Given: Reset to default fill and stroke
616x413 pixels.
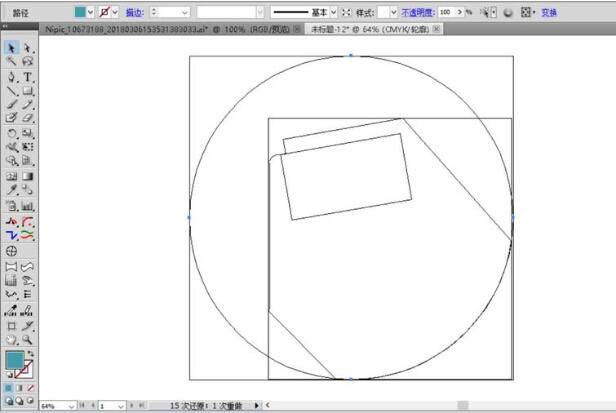Looking at the screenshot, I should click(9, 374).
